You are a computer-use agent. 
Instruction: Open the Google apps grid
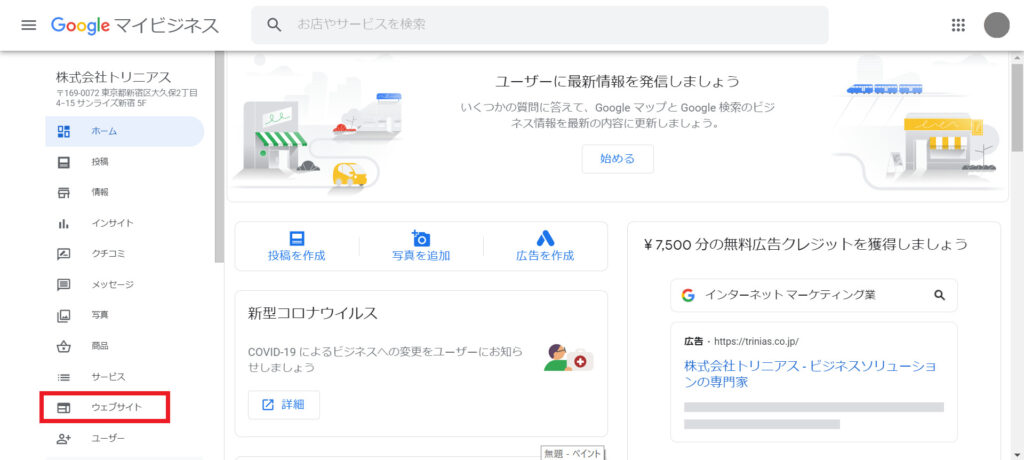click(958, 25)
